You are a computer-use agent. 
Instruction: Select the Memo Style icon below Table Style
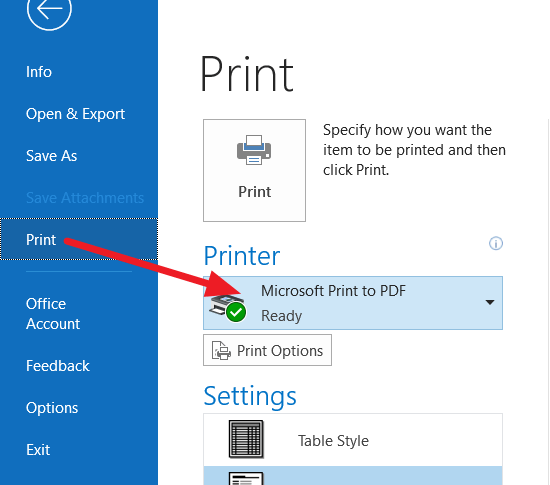pyautogui.click(x=246, y=478)
